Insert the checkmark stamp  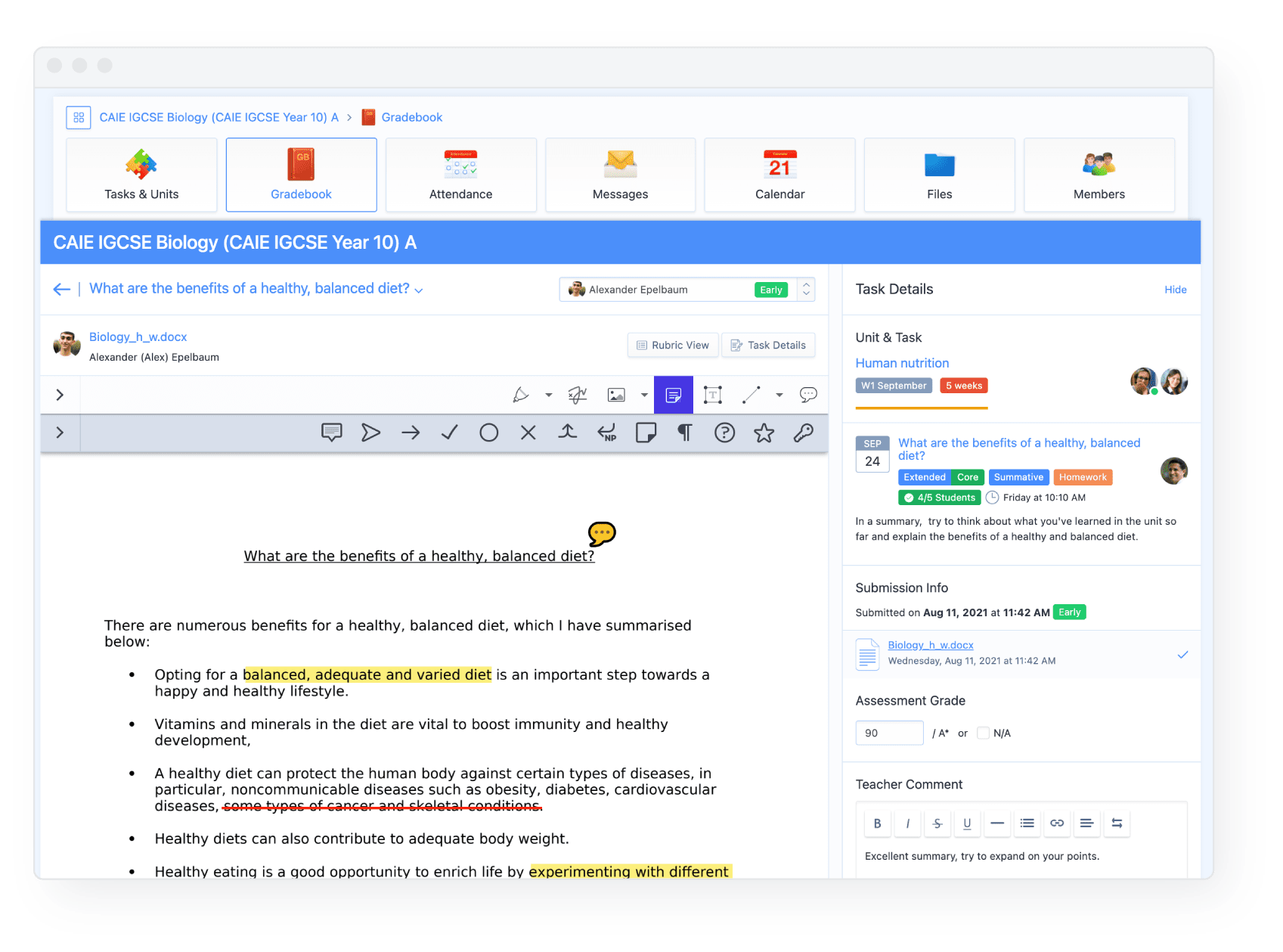coord(450,433)
